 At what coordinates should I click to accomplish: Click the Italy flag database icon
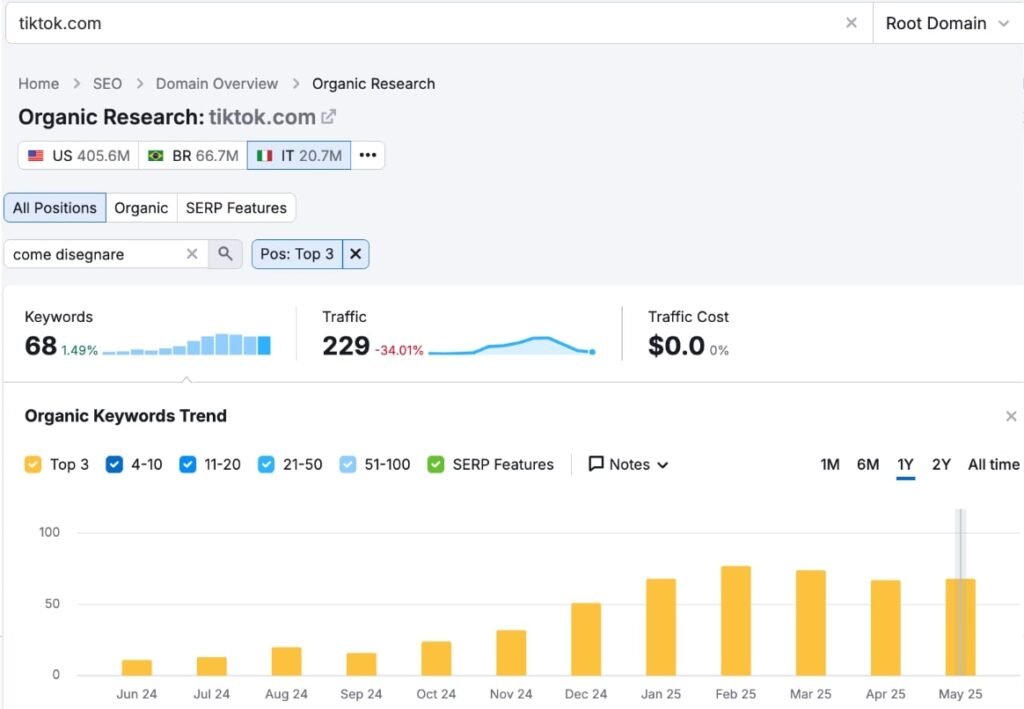coord(264,155)
